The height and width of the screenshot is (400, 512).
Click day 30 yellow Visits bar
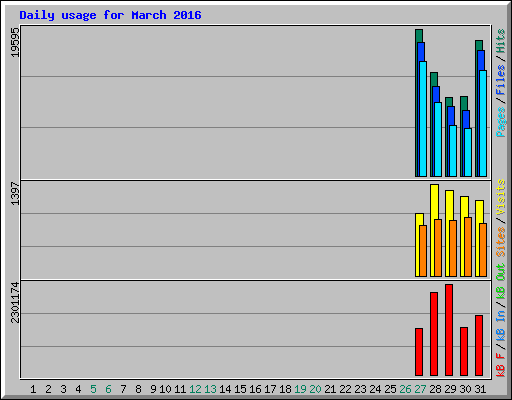(464, 236)
